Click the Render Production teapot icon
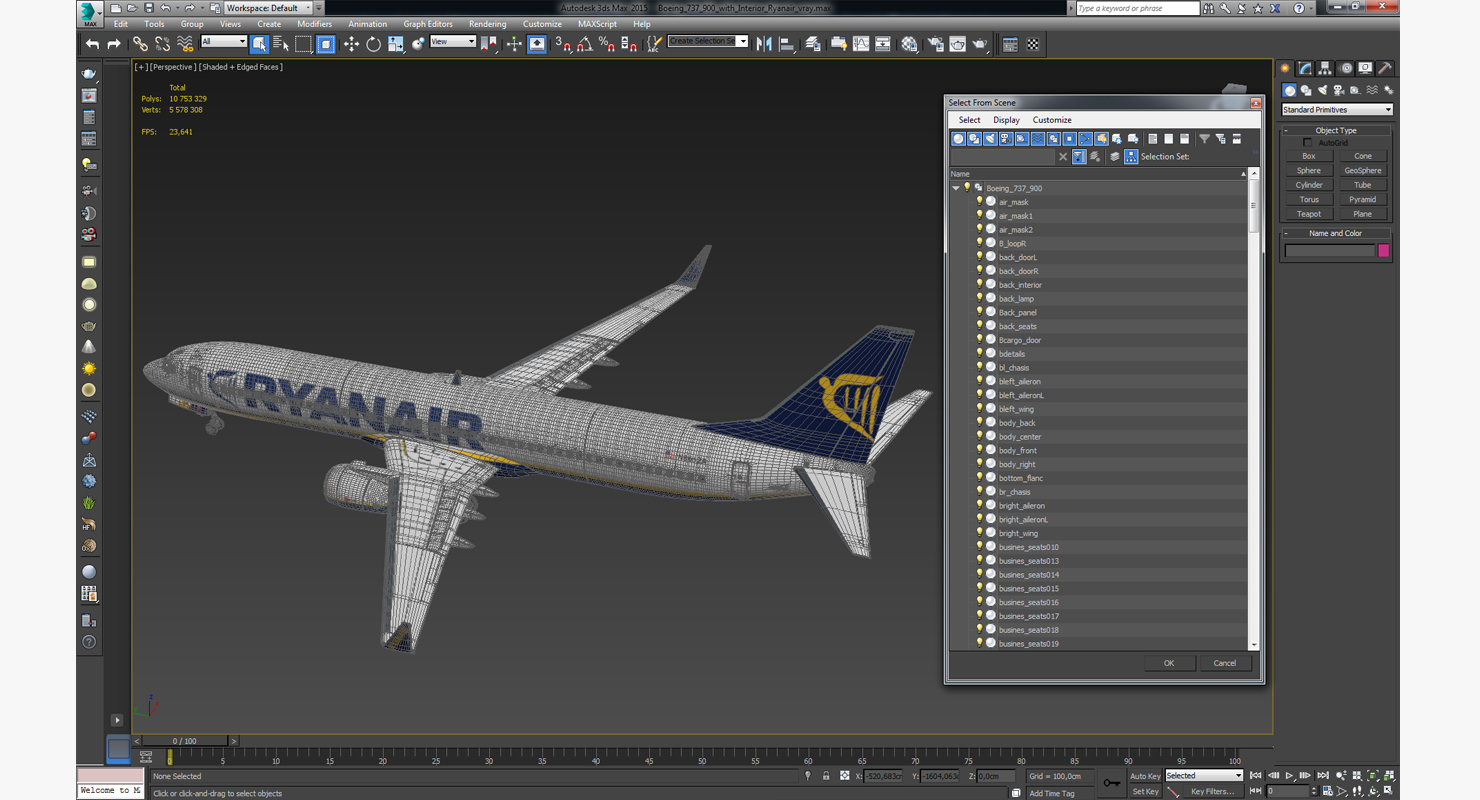 pyautogui.click(x=980, y=44)
